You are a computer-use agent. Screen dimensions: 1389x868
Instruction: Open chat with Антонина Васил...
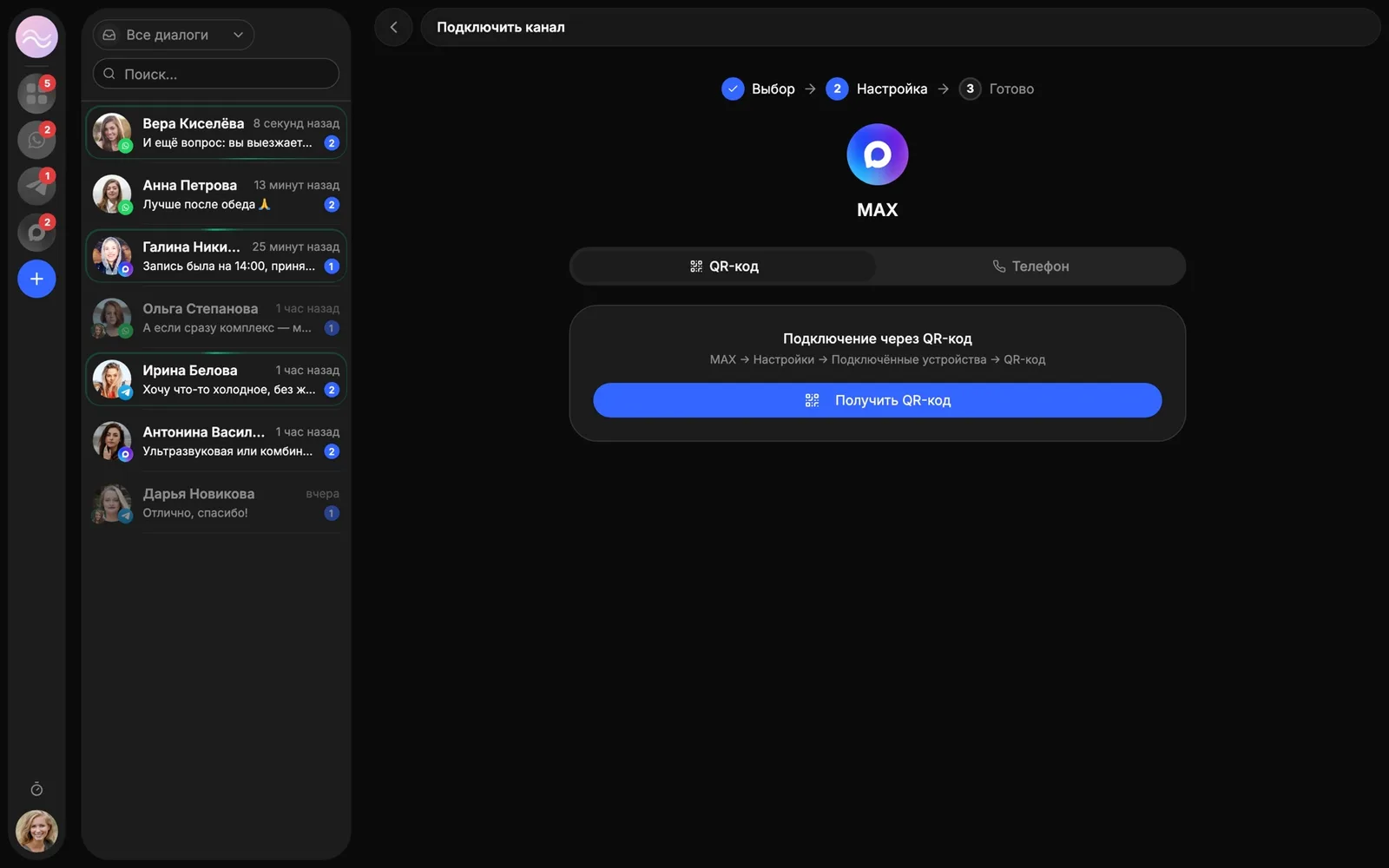pyautogui.click(x=216, y=441)
